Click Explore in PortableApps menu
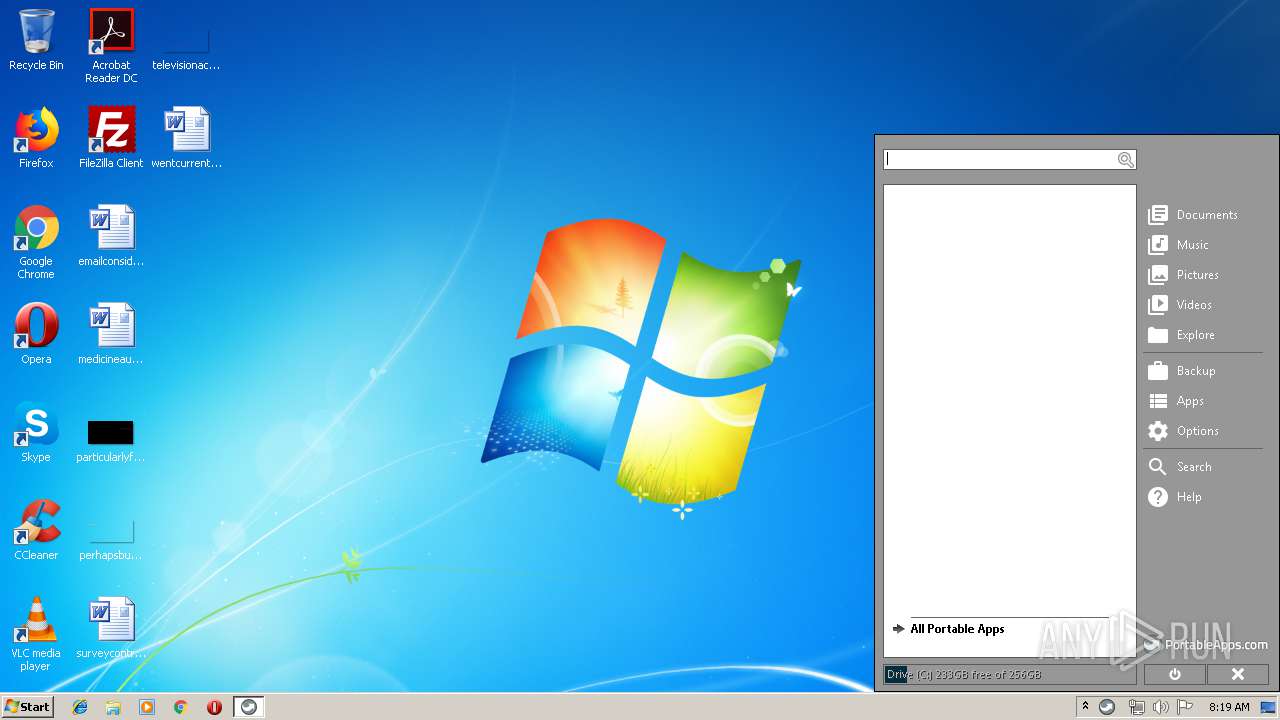 tap(1182, 335)
